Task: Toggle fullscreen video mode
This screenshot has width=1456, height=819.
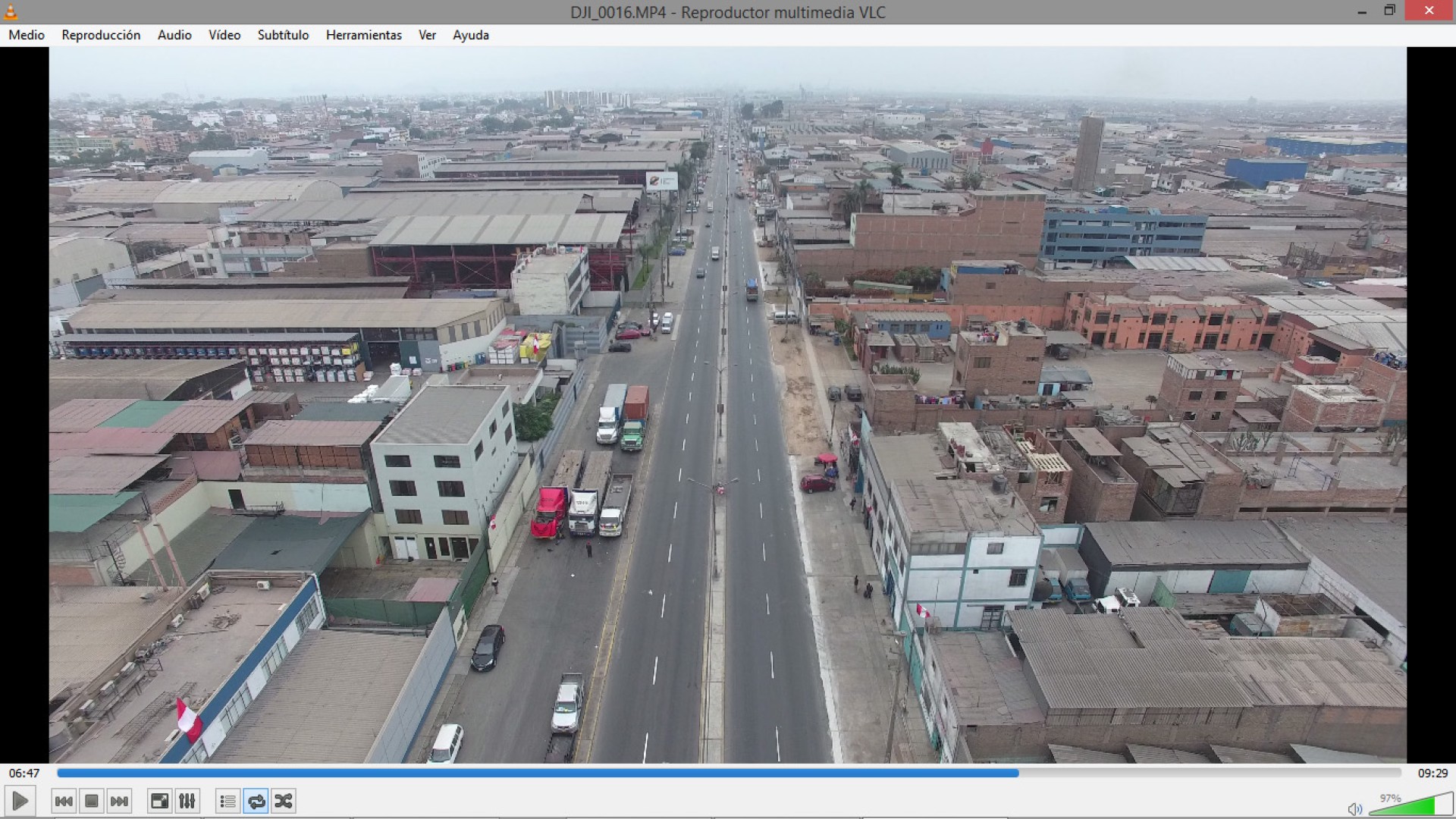Action: point(160,801)
